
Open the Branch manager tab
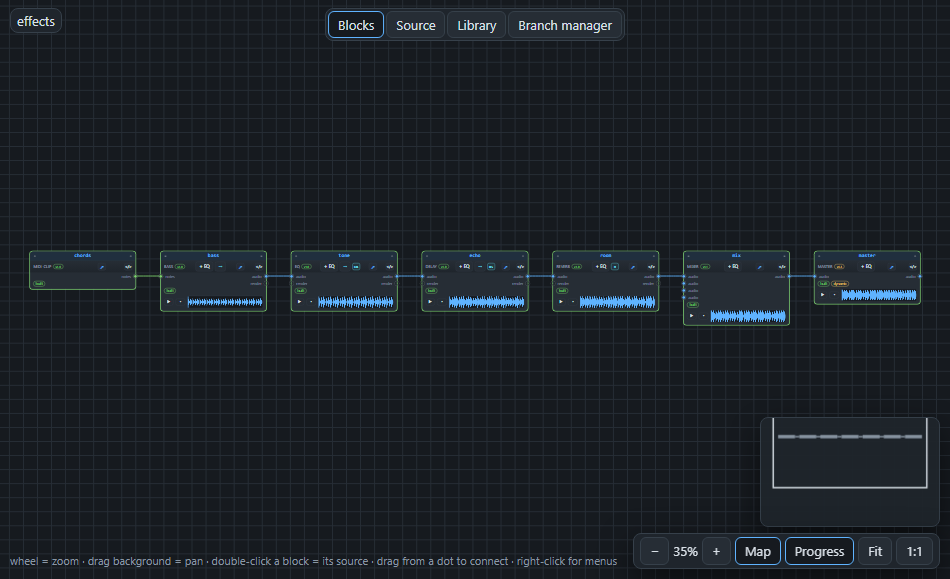565,25
